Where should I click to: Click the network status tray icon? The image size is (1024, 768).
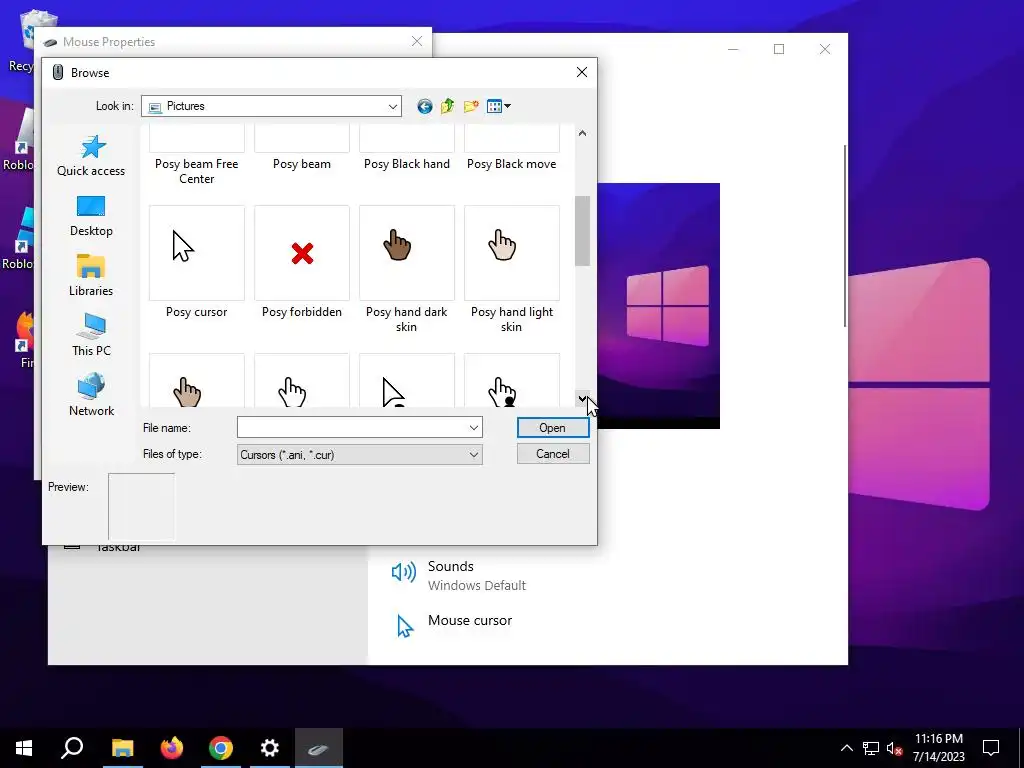click(x=871, y=748)
